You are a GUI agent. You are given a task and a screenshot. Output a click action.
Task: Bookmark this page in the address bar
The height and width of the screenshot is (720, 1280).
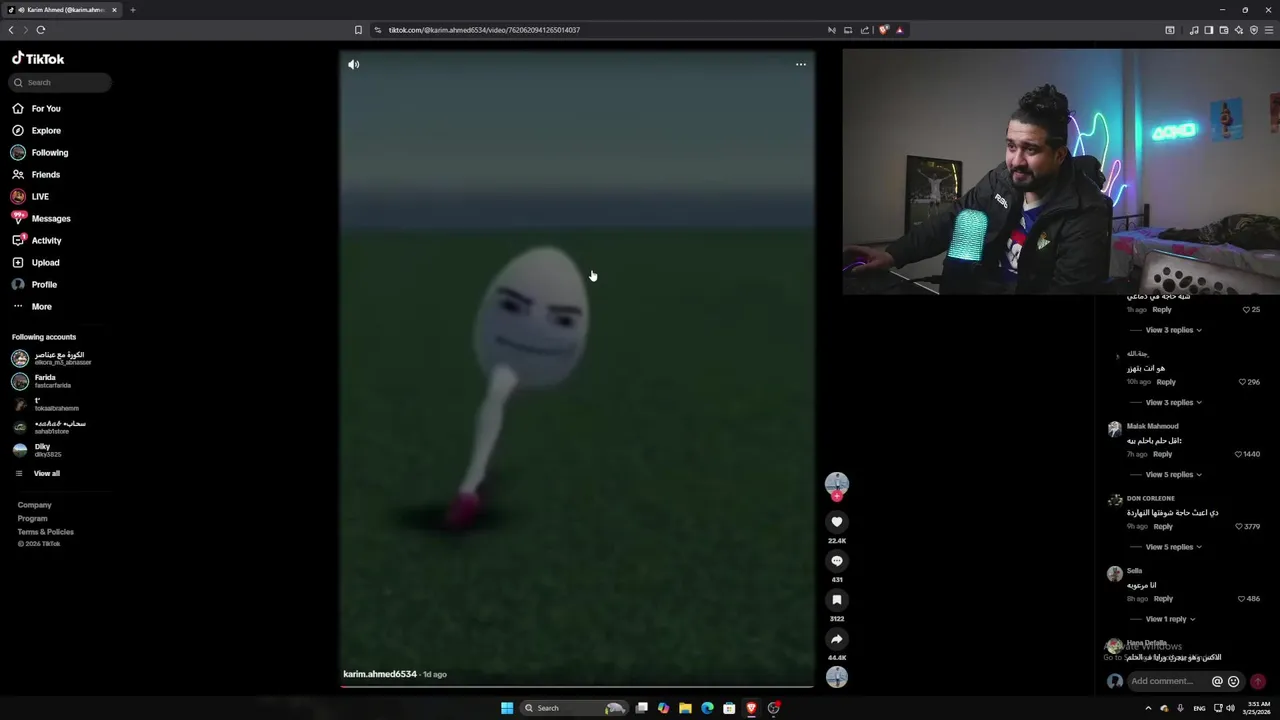coord(358,30)
